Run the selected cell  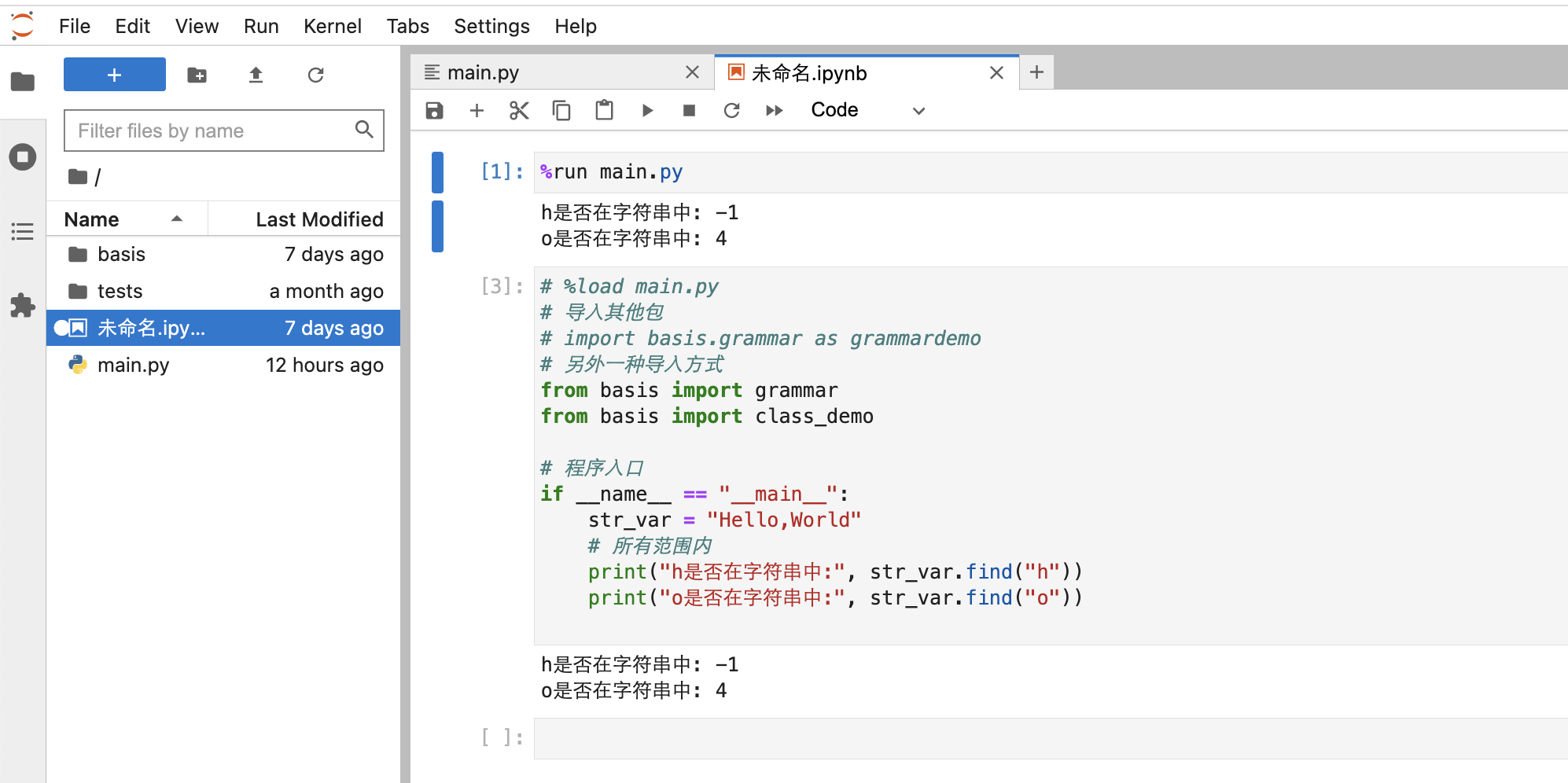coord(647,111)
